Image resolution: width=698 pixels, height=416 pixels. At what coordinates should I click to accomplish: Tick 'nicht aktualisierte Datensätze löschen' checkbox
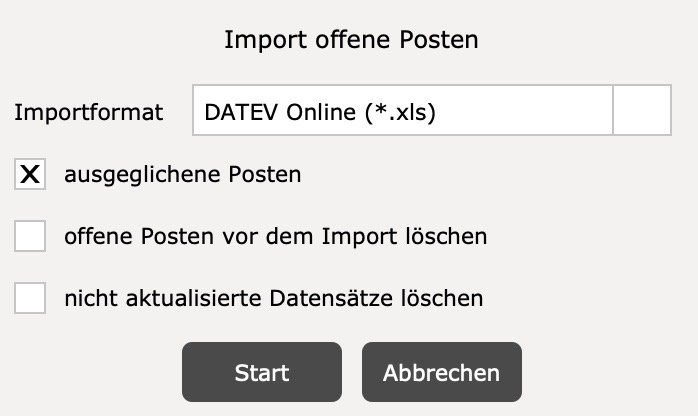click(x=31, y=298)
